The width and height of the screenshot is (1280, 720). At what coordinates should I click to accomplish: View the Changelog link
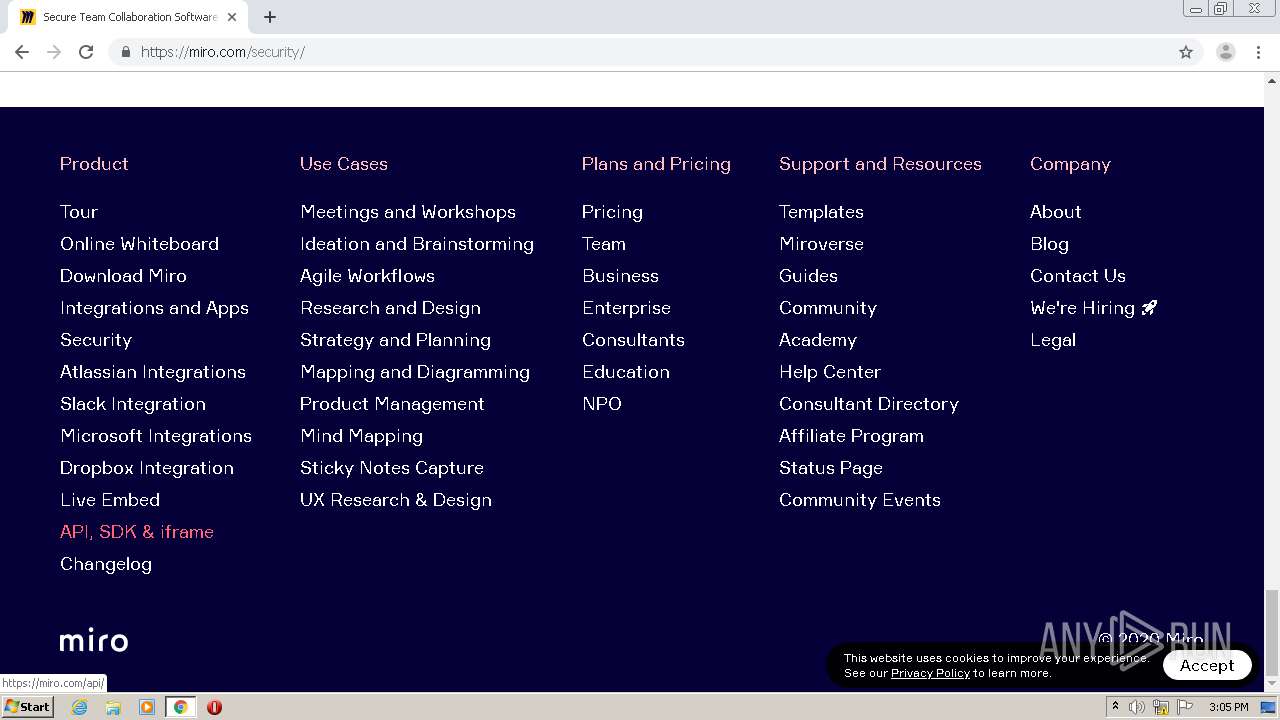(x=106, y=564)
